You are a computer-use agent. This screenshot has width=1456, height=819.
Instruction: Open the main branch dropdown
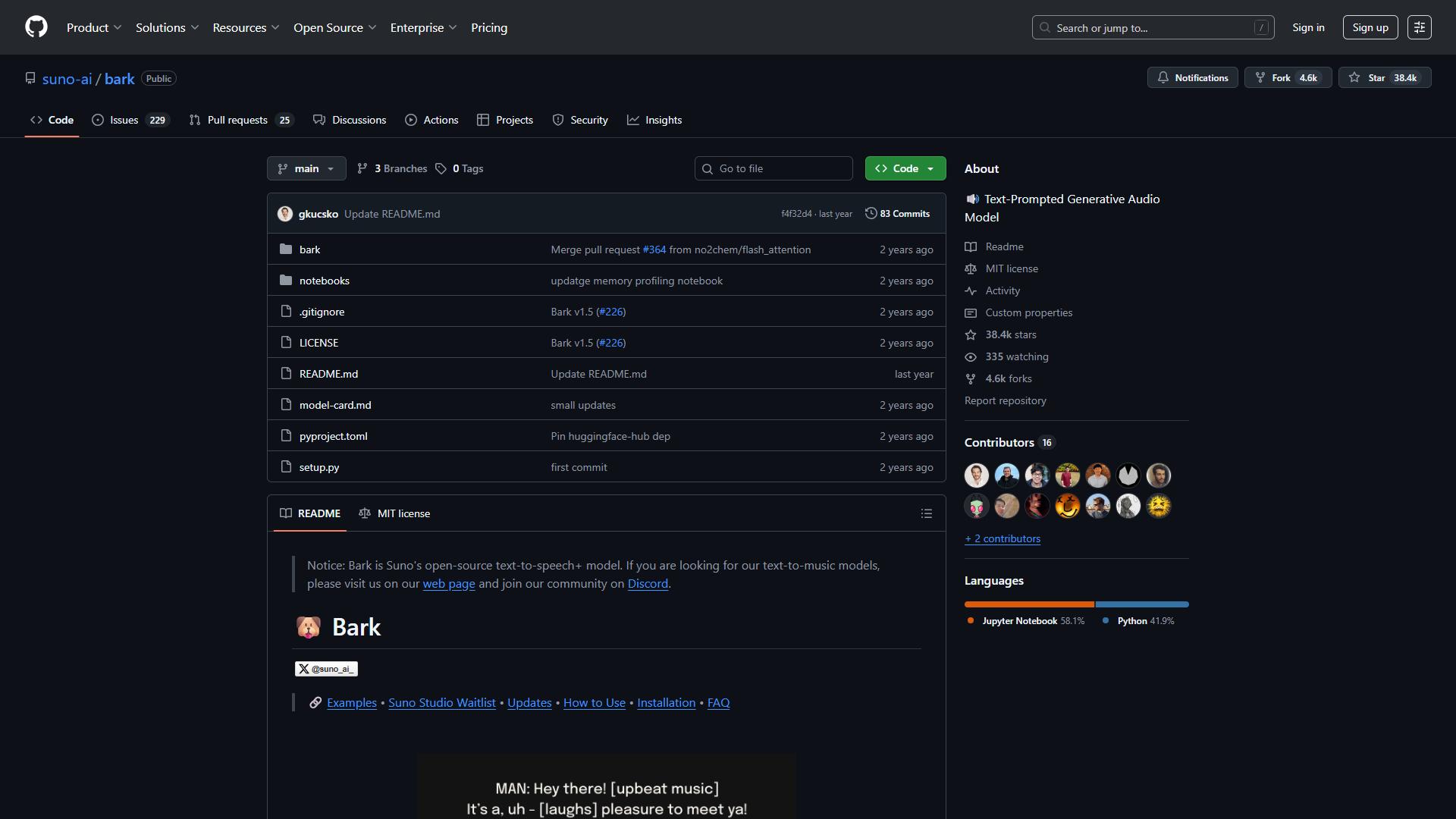(x=306, y=168)
